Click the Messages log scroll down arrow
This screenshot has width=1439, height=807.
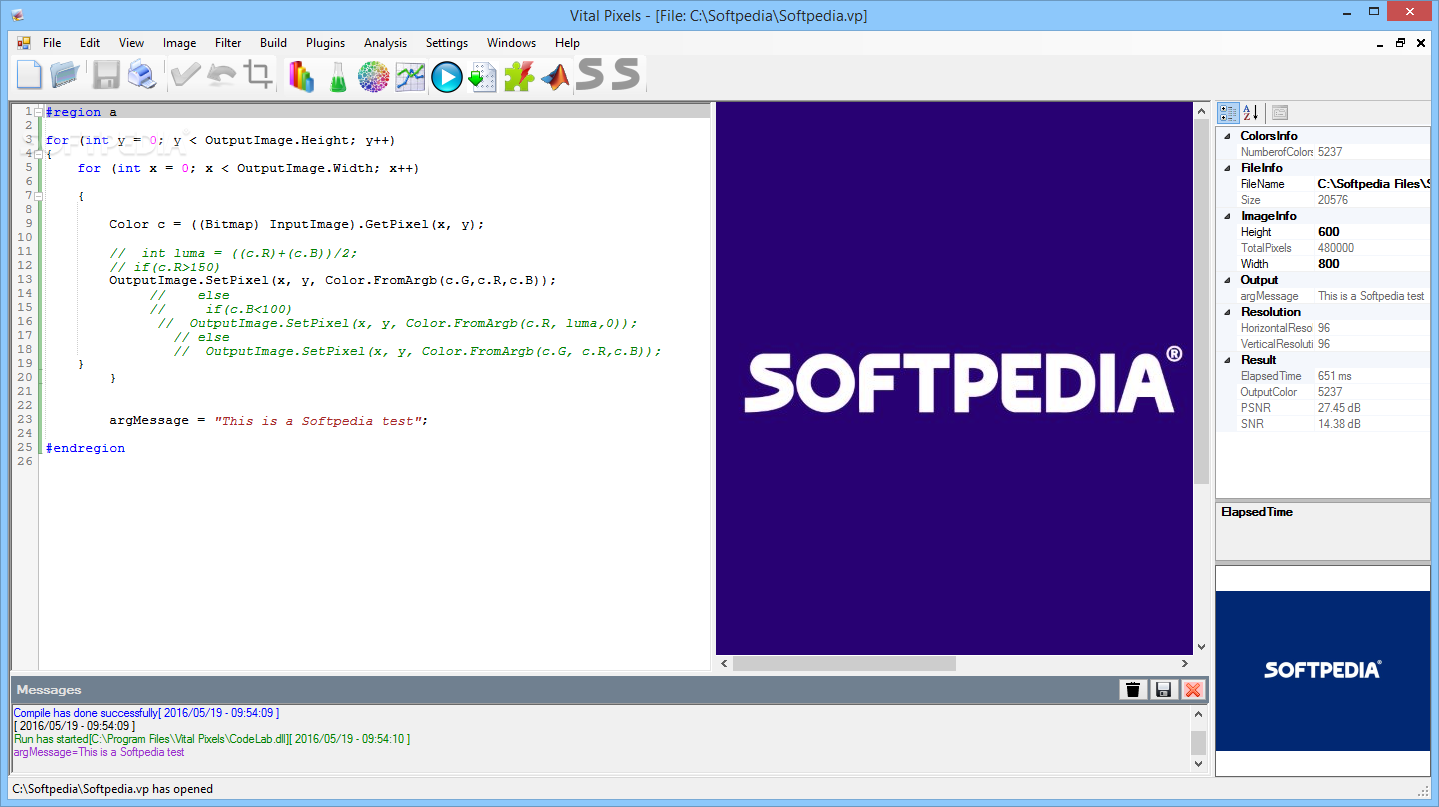(1199, 764)
